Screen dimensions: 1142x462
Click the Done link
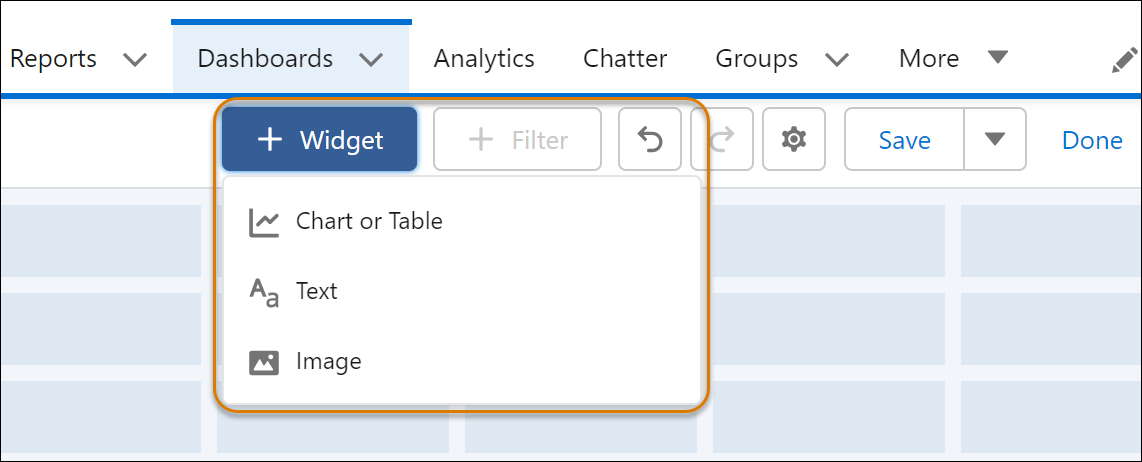coord(1092,140)
